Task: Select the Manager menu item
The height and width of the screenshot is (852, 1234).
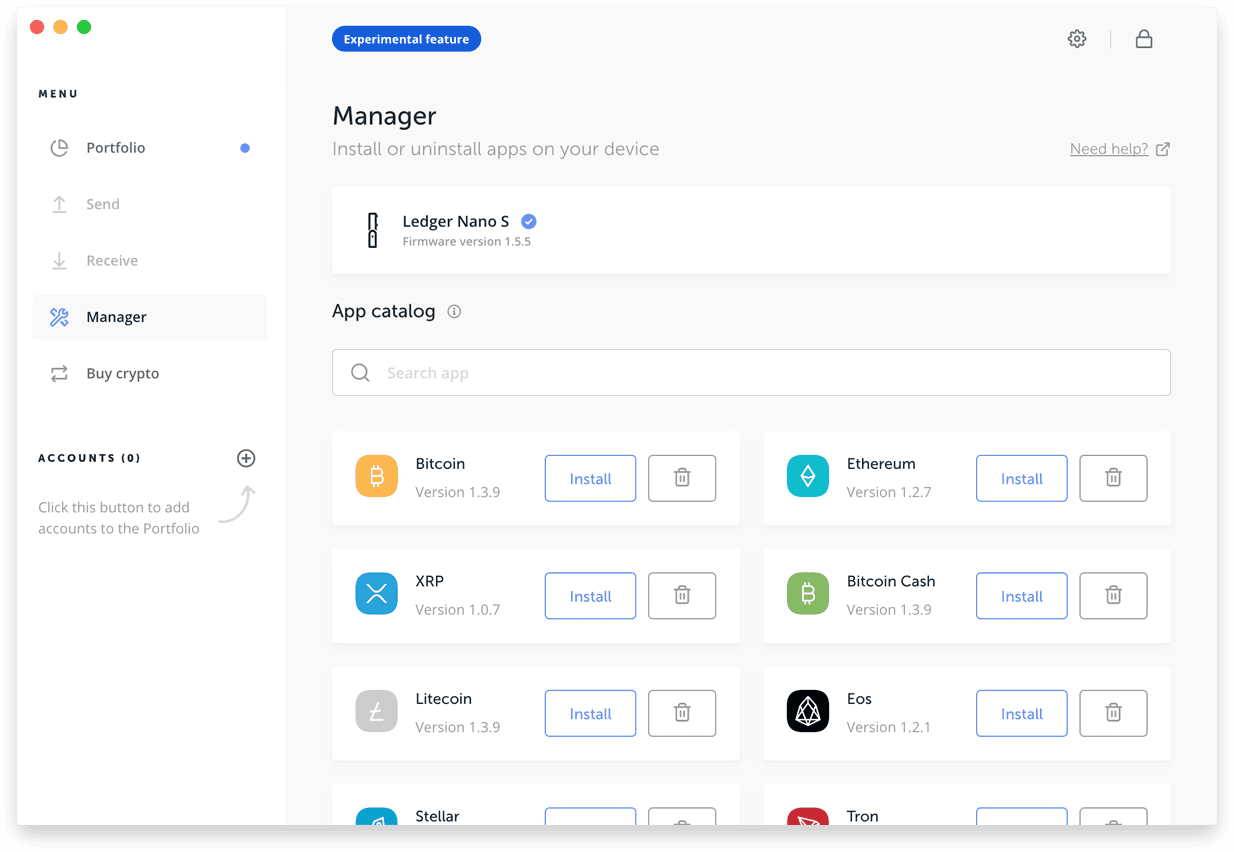Action: (x=150, y=317)
